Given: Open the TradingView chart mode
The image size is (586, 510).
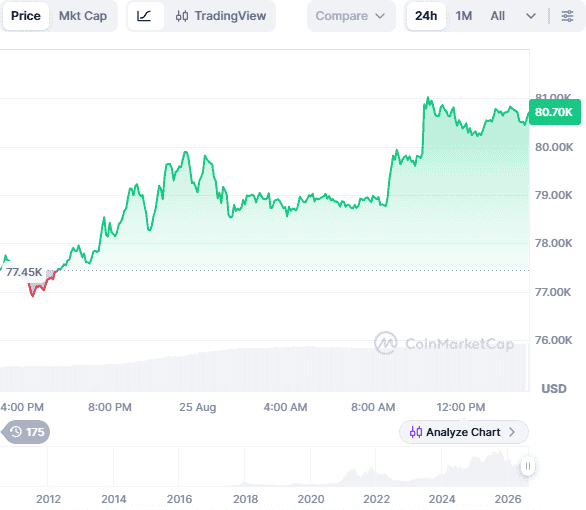Looking at the screenshot, I should point(220,16).
